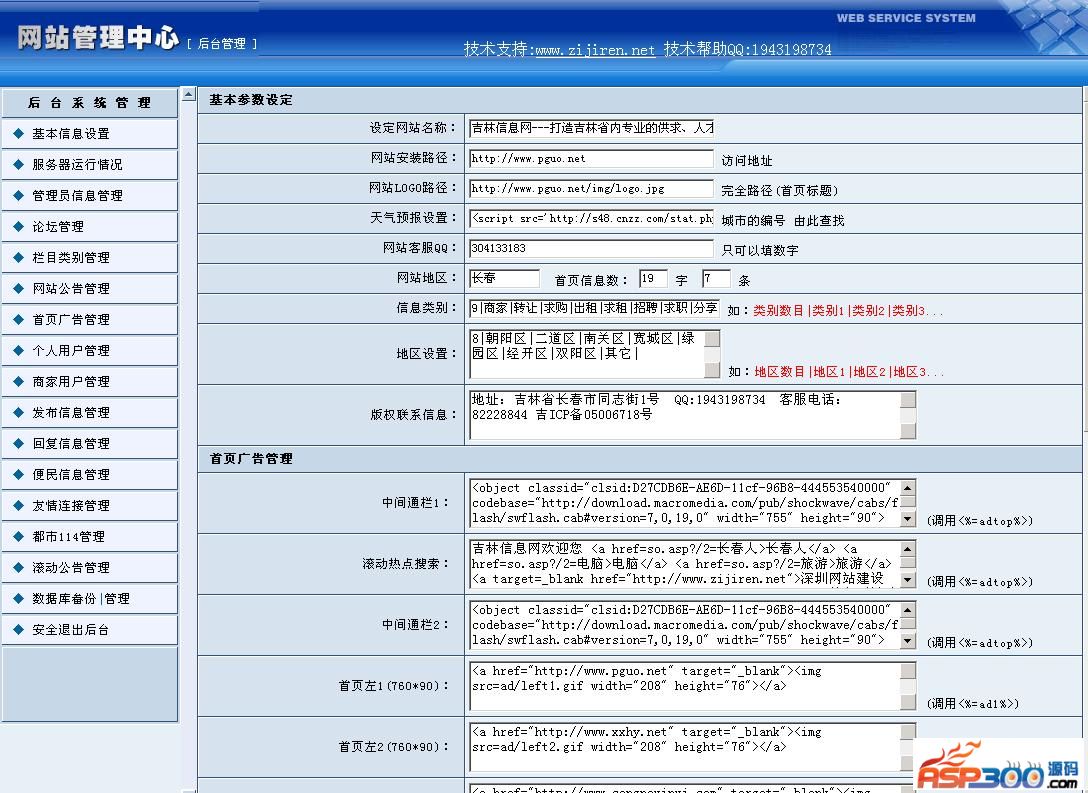Viewport: 1088px width, 793px height.
Task: Open 便民信息管理
Action: 71,475
